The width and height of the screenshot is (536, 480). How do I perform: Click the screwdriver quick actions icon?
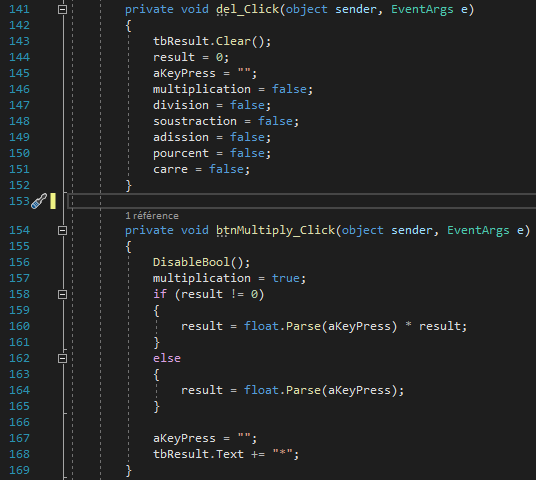point(39,201)
